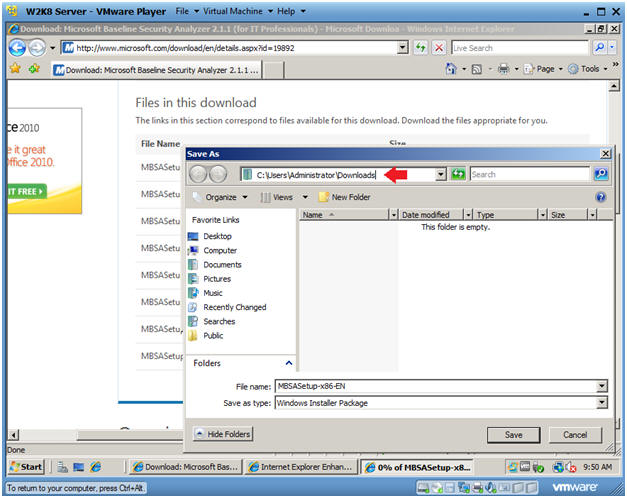Select Desktop in Favorite Links
This screenshot has width=627, height=498.
tap(217, 236)
